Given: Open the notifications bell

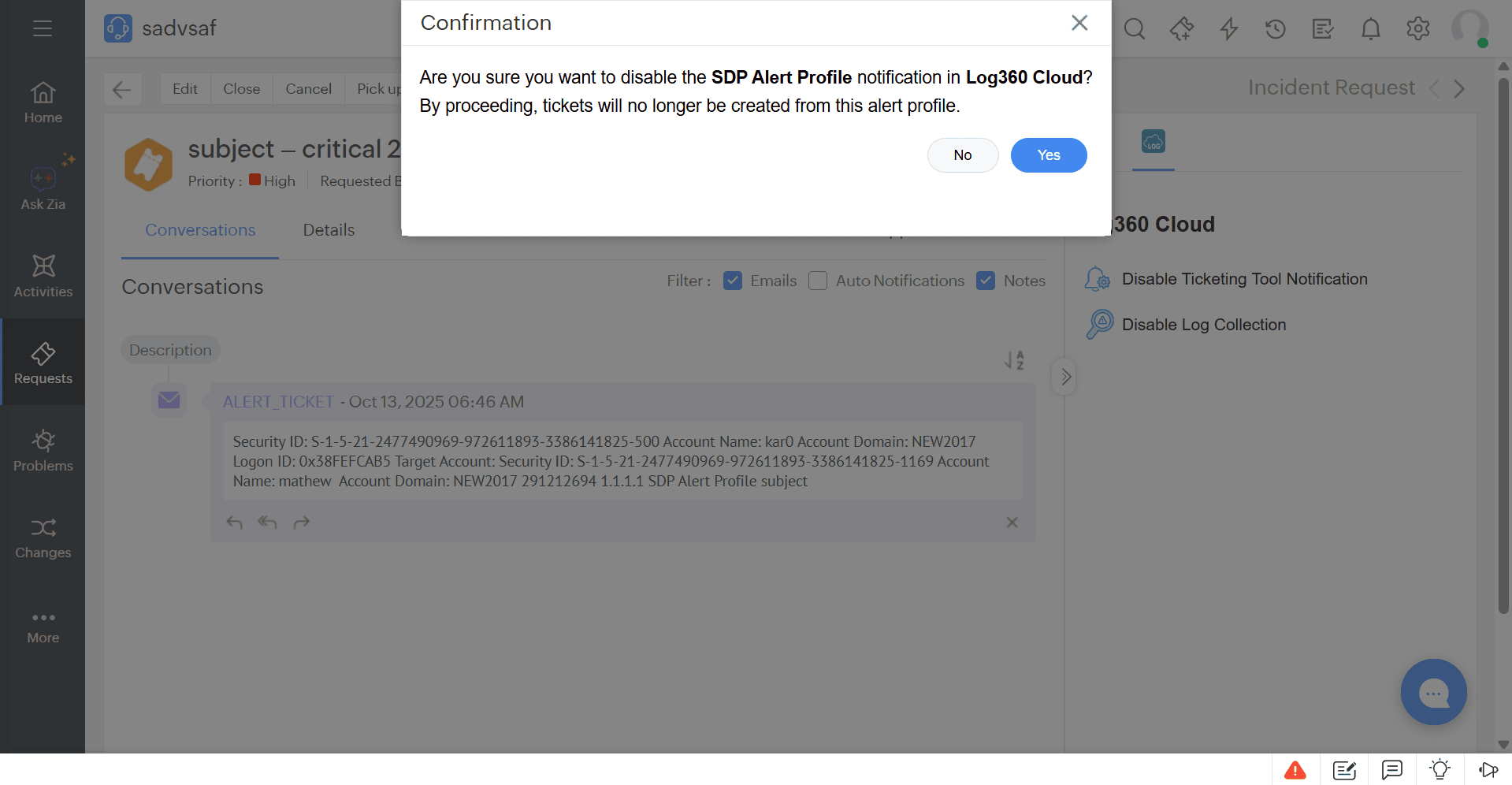Looking at the screenshot, I should pyautogui.click(x=1370, y=28).
